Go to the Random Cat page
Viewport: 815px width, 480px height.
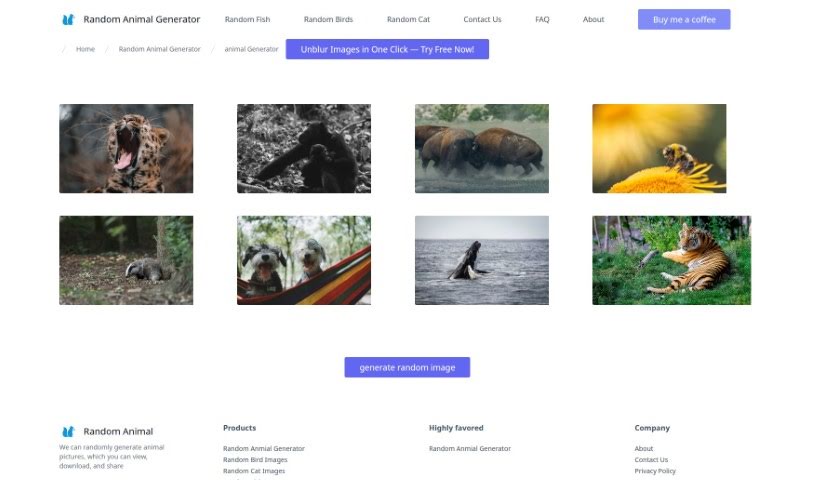coord(408,19)
